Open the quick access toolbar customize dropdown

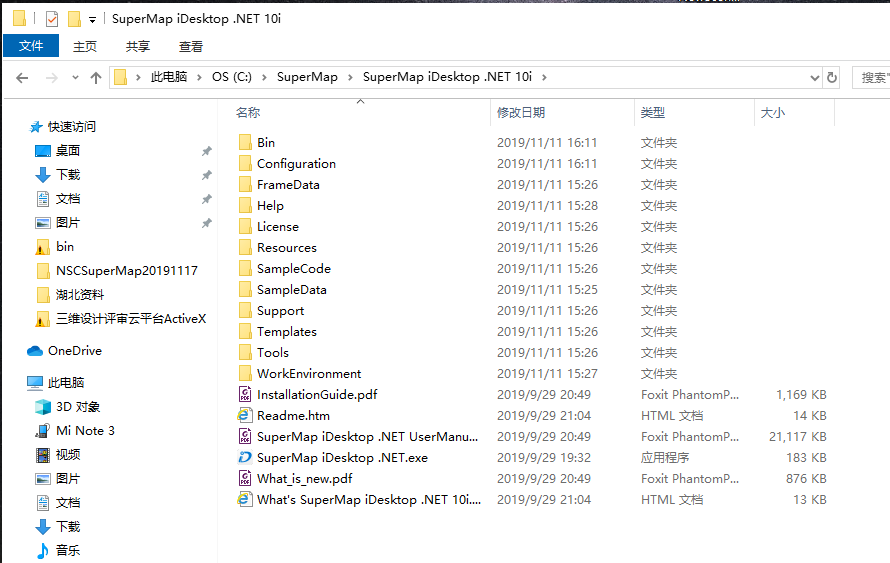(x=93, y=20)
